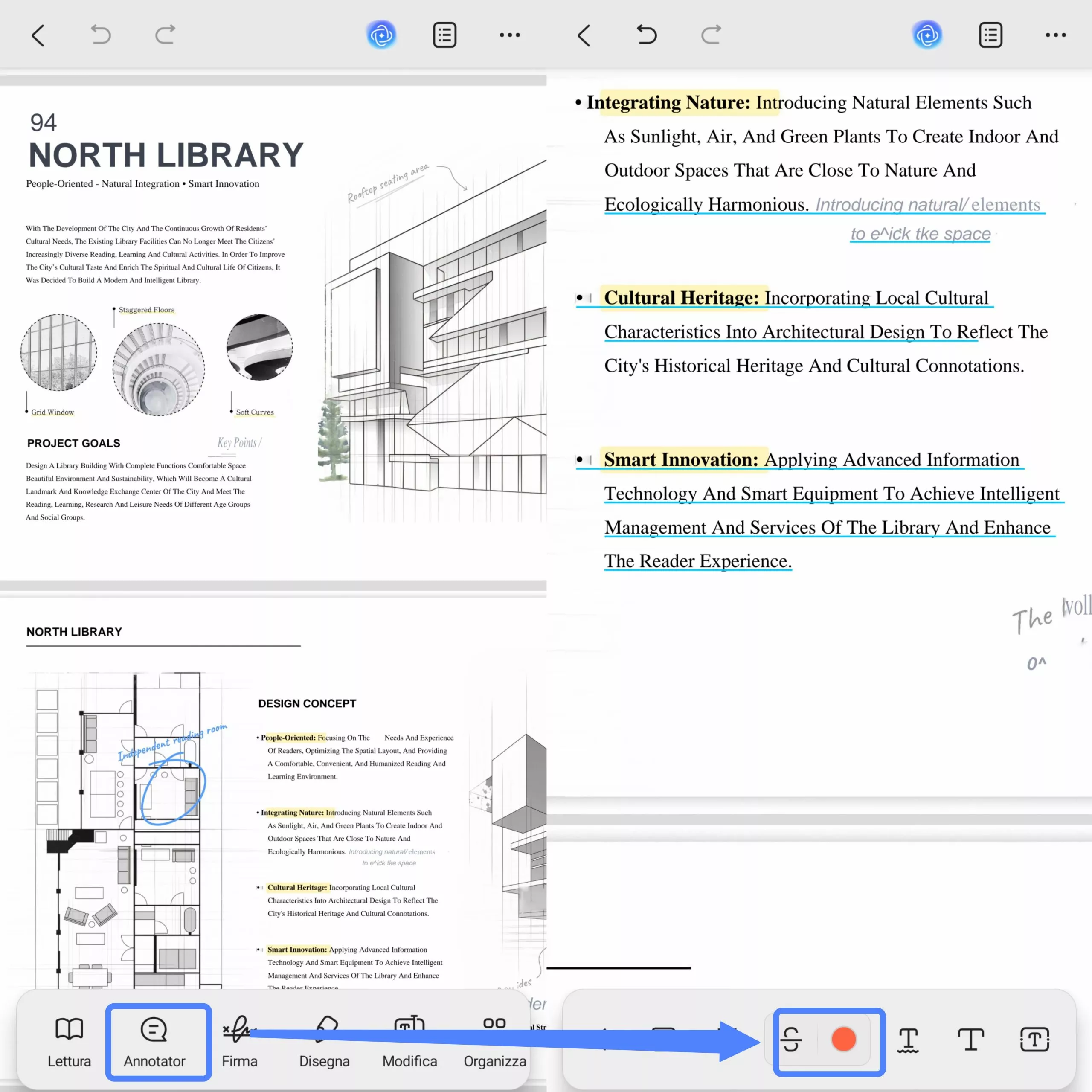Click redo arrow in right header
1092x1092 pixels.
point(711,35)
